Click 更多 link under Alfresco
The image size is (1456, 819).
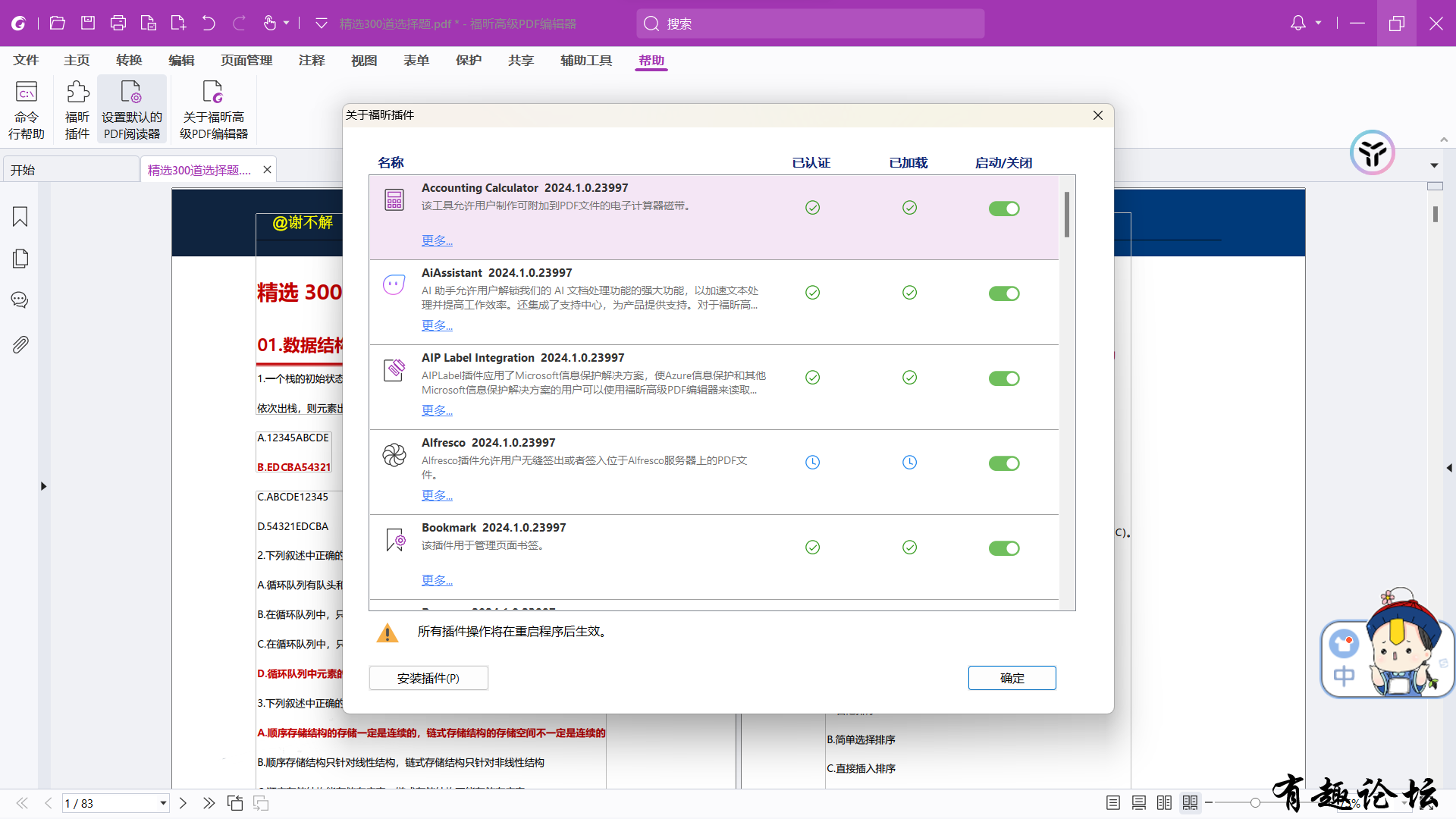coord(437,495)
